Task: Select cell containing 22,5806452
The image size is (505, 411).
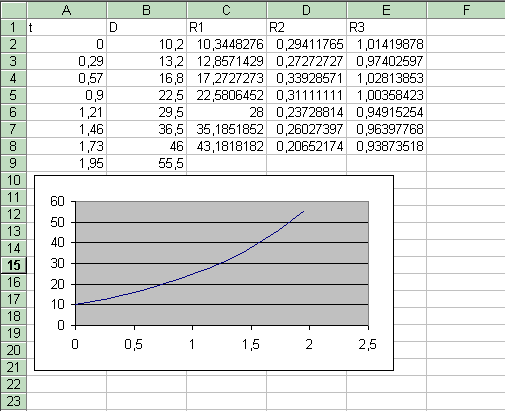Action: (x=227, y=95)
